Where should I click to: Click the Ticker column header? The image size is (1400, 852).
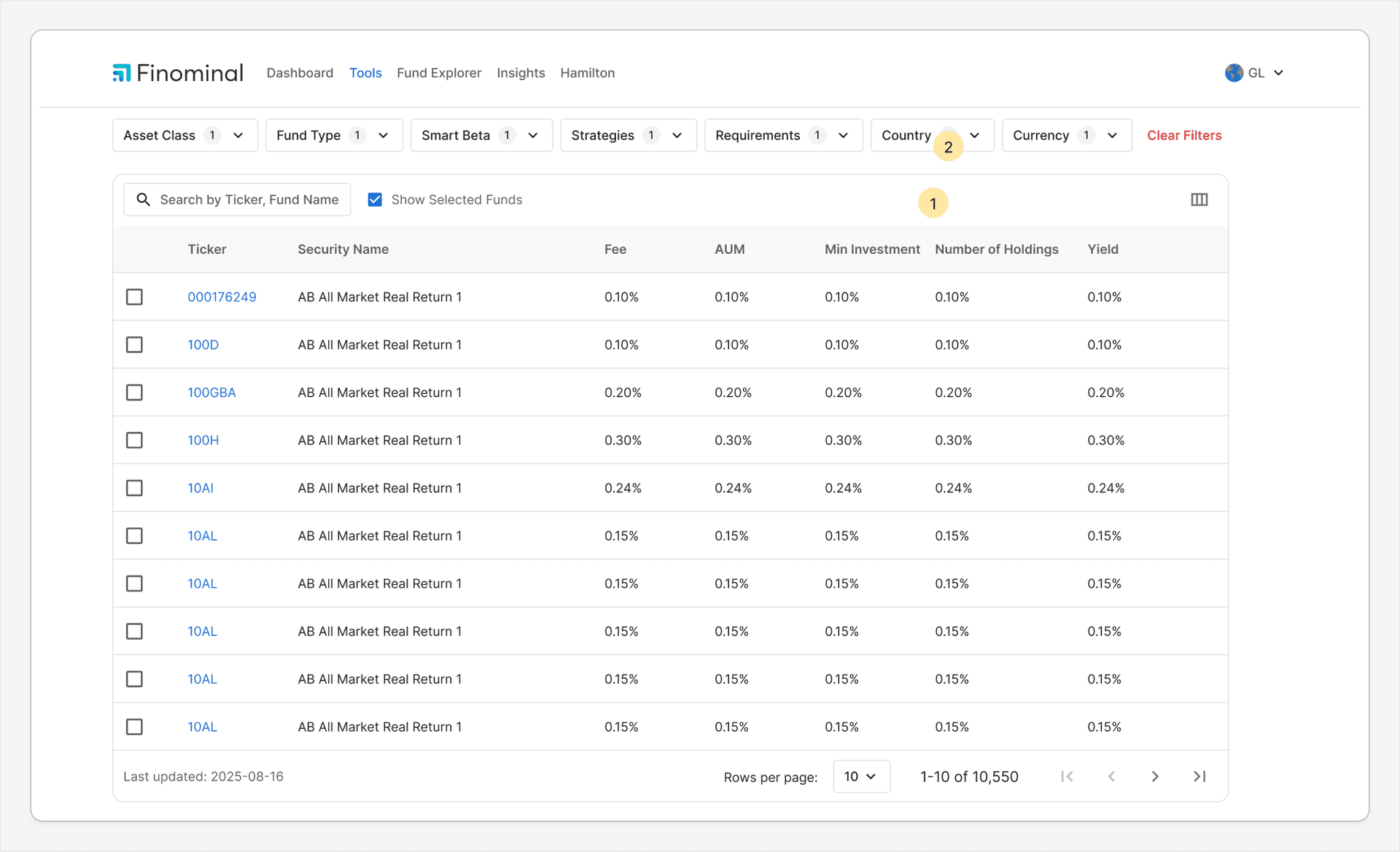(207, 249)
